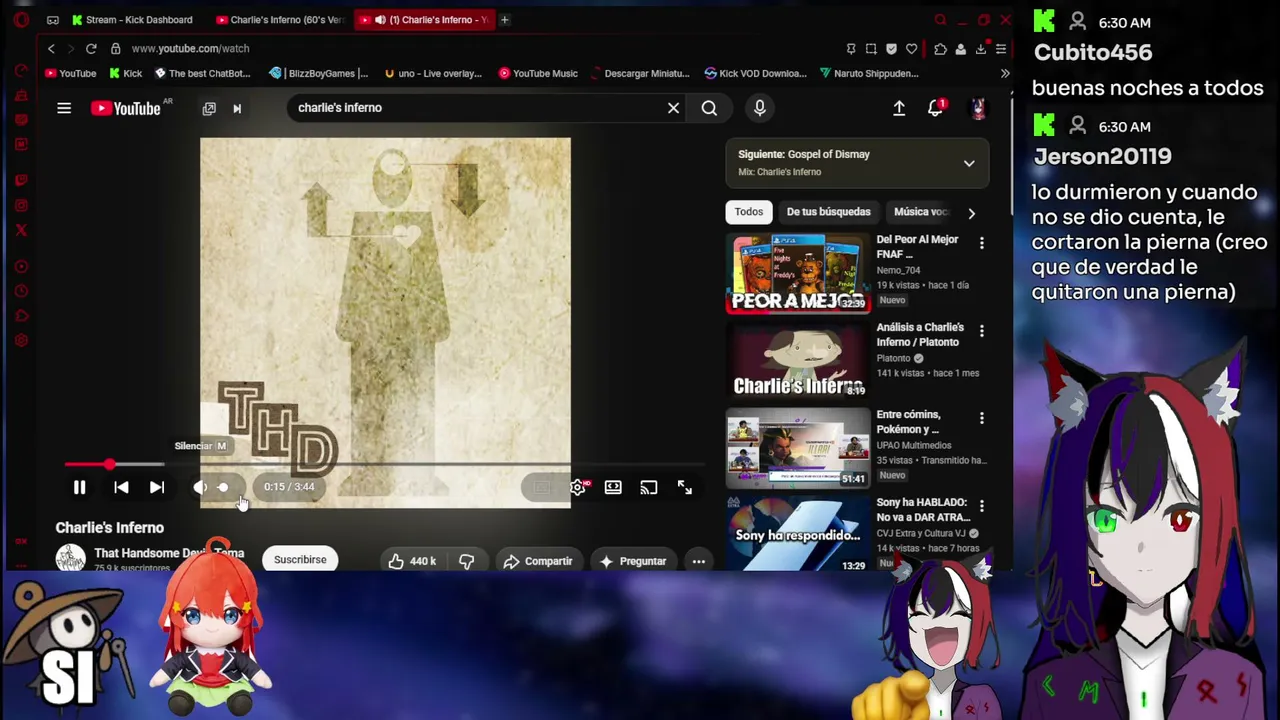This screenshot has height=720, width=1280.
Task: Open the Entre cómins, Pokémon video thumbnail
Action: [x=798, y=448]
